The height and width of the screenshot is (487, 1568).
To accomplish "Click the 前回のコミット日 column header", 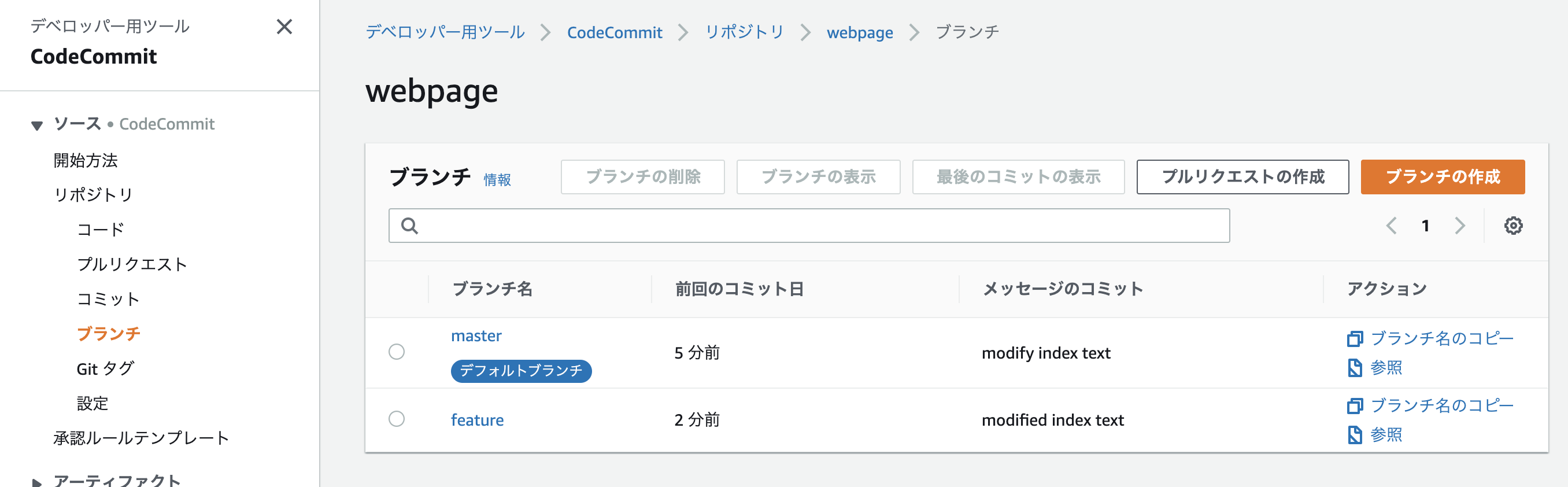I will click(739, 289).
